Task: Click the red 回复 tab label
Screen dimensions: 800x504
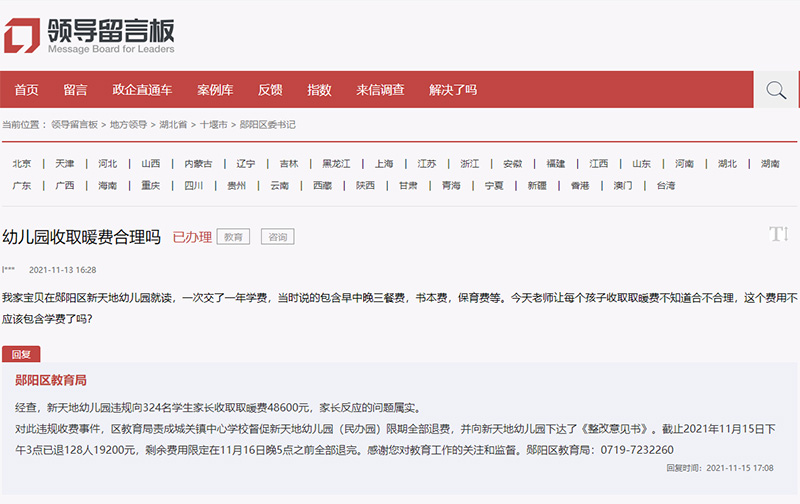Action: (x=21, y=354)
